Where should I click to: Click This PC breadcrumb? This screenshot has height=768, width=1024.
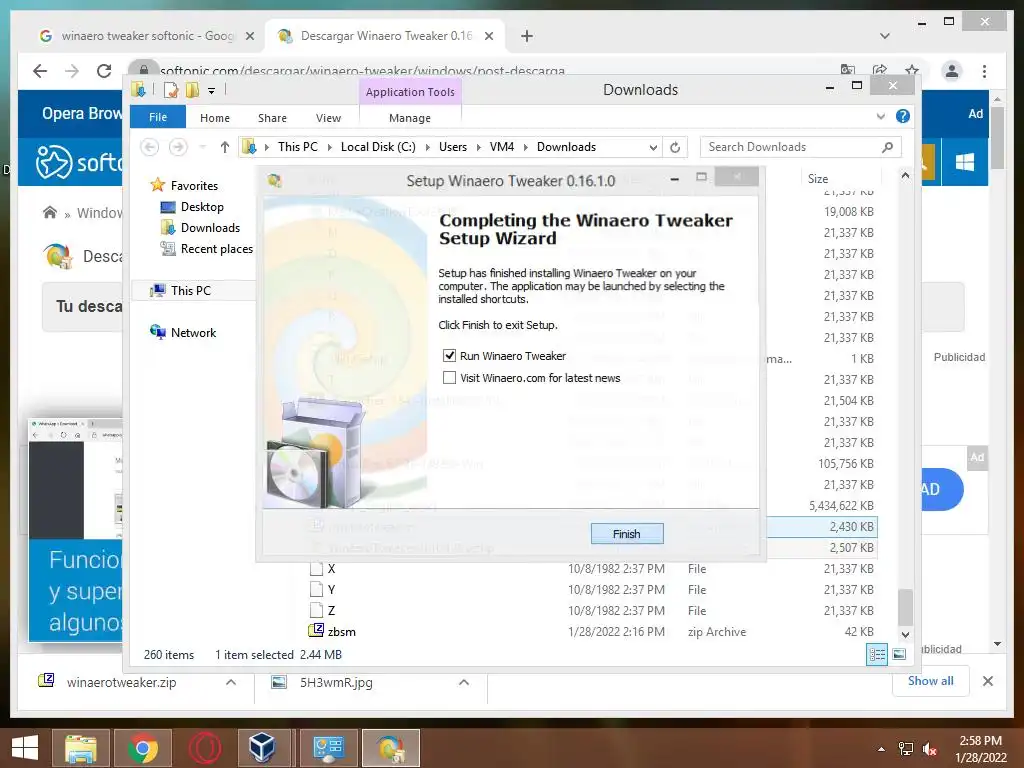pos(298,147)
